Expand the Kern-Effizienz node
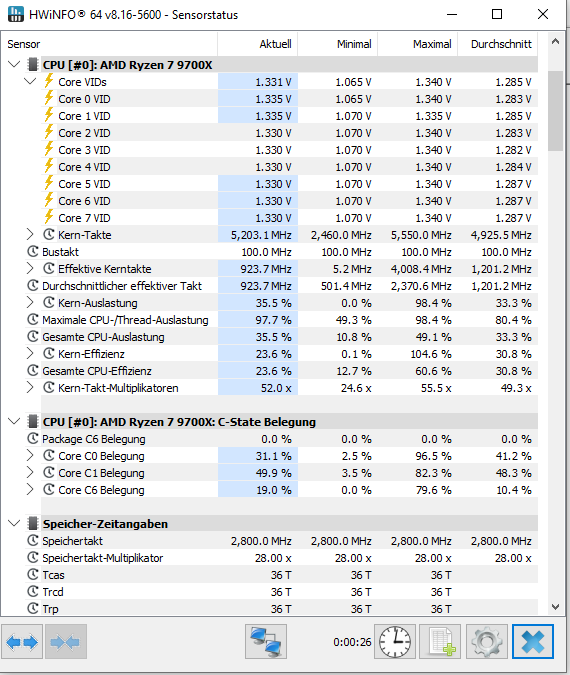 pos(30,353)
